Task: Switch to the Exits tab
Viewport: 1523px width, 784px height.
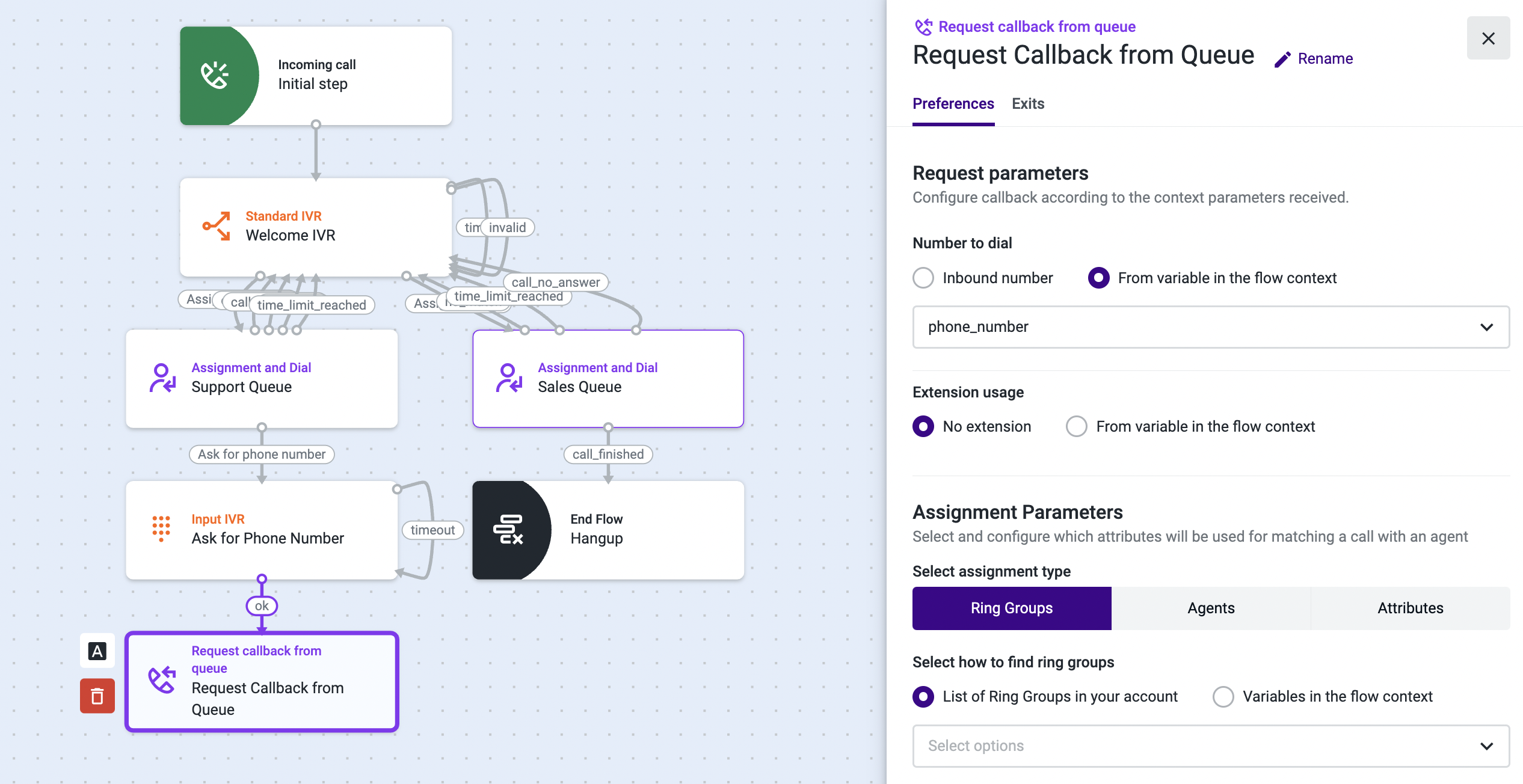Action: (1028, 103)
